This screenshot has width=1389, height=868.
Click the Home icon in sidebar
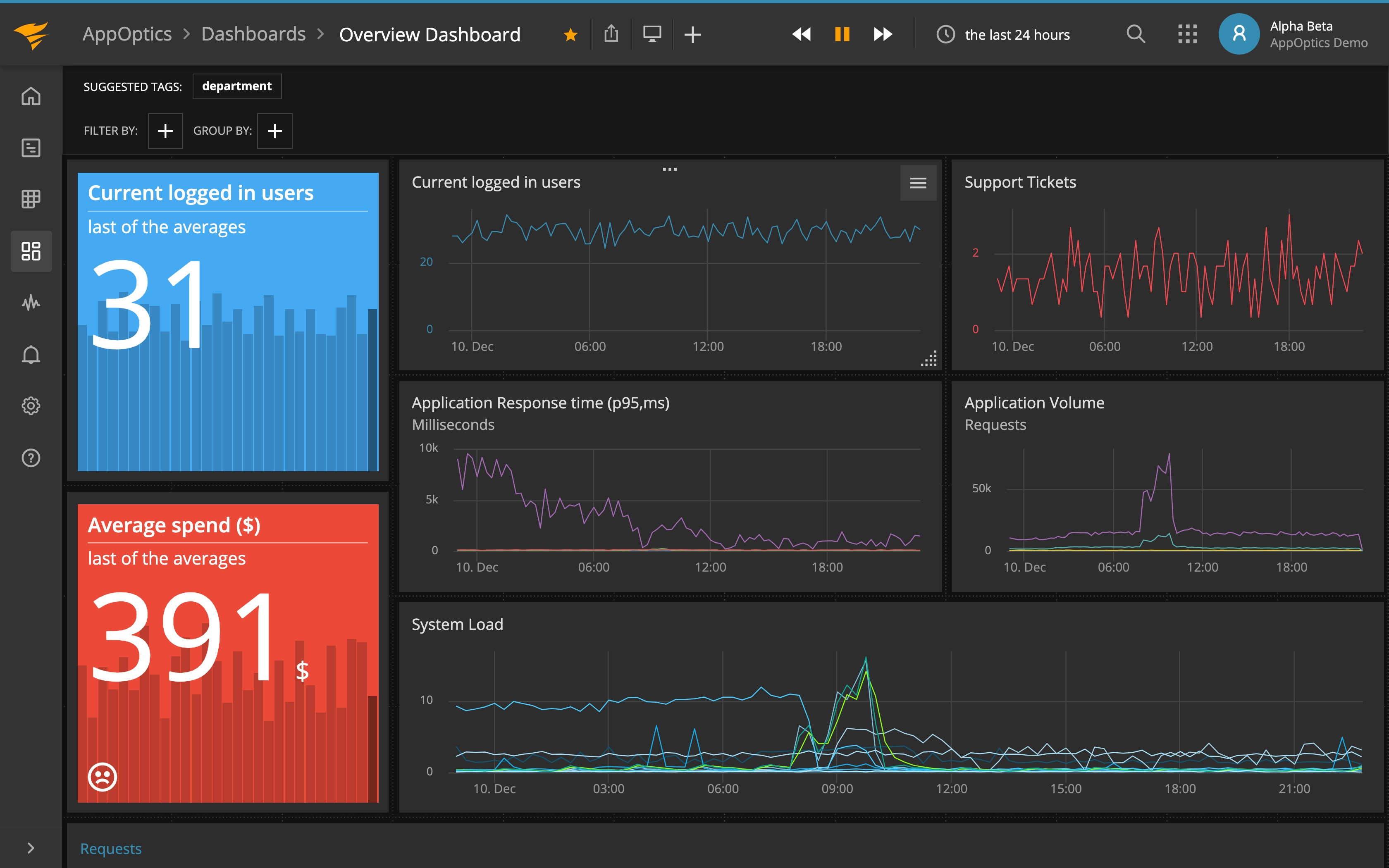pos(31,96)
